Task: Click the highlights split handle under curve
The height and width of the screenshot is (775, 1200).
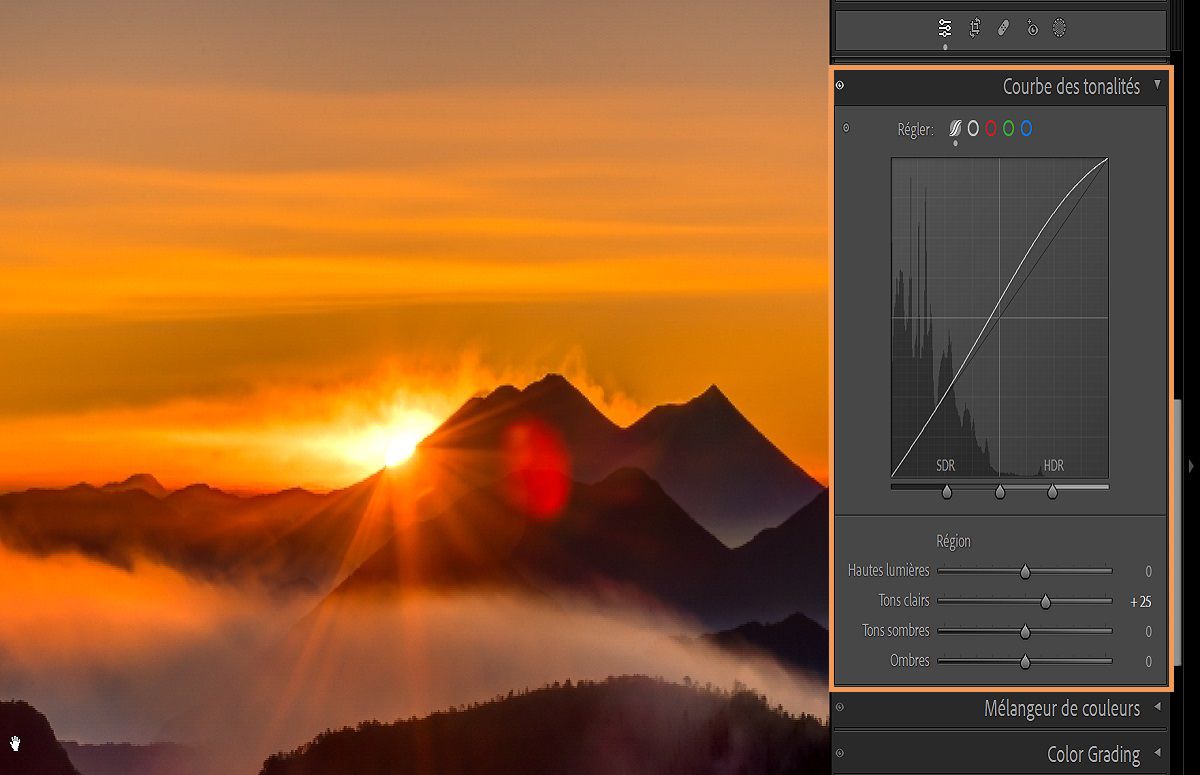Action: click(1052, 492)
